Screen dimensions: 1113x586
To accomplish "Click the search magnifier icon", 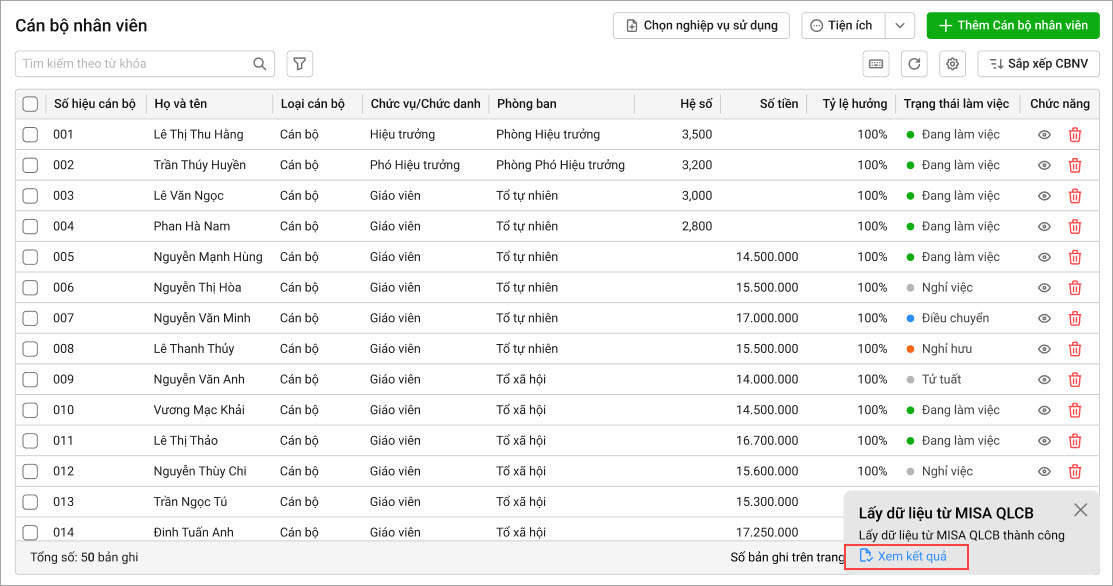I will (x=260, y=64).
